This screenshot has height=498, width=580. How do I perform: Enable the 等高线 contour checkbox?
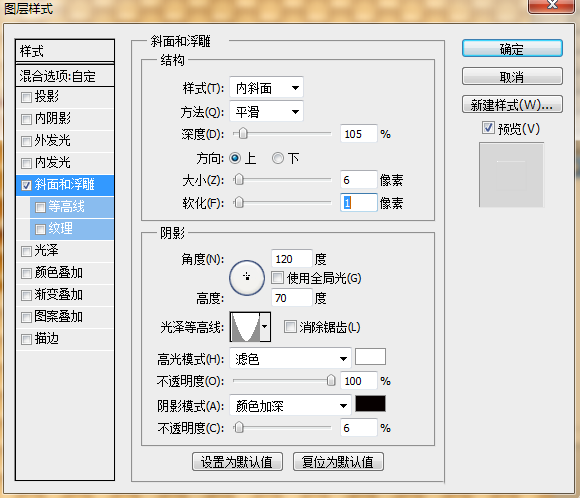click(x=40, y=207)
